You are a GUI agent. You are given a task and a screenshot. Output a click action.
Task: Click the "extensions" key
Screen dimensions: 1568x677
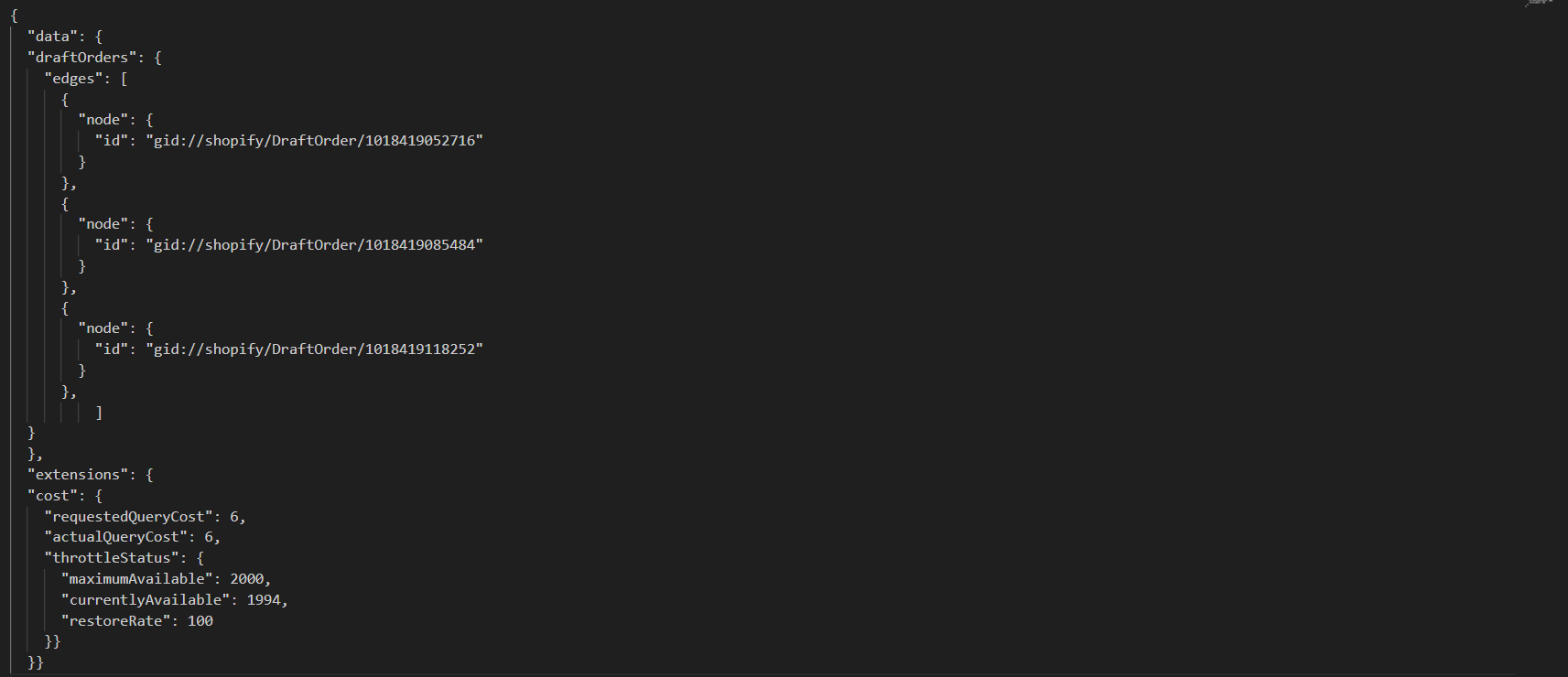tap(78, 475)
